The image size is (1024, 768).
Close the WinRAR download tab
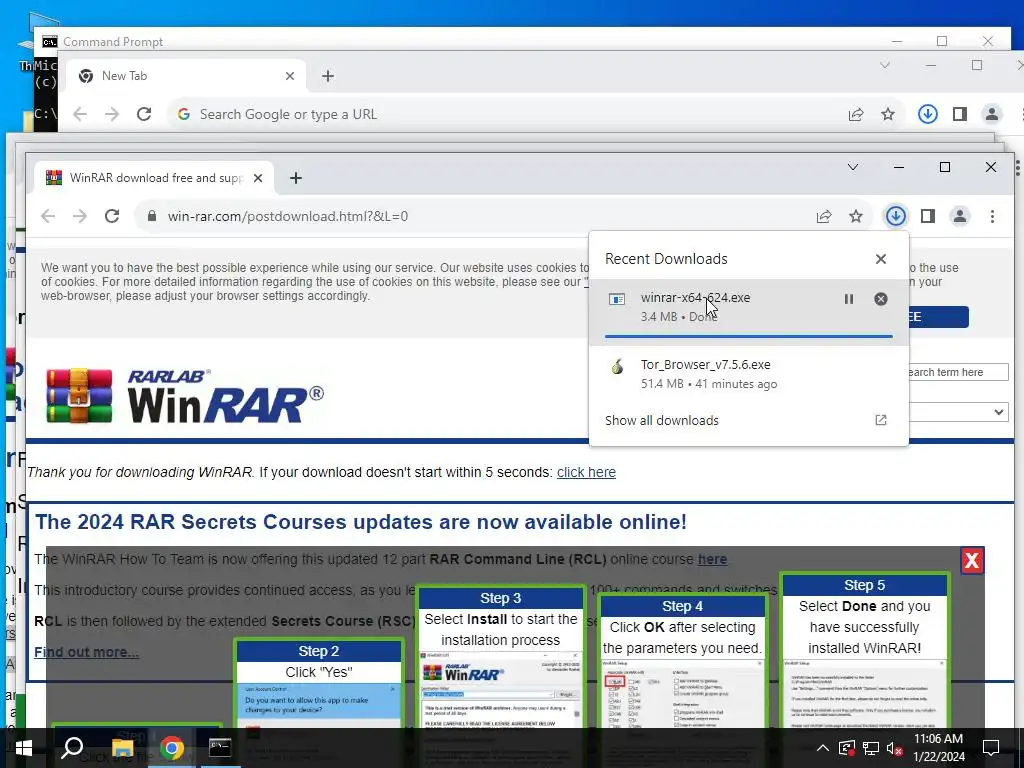coord(258,178)
